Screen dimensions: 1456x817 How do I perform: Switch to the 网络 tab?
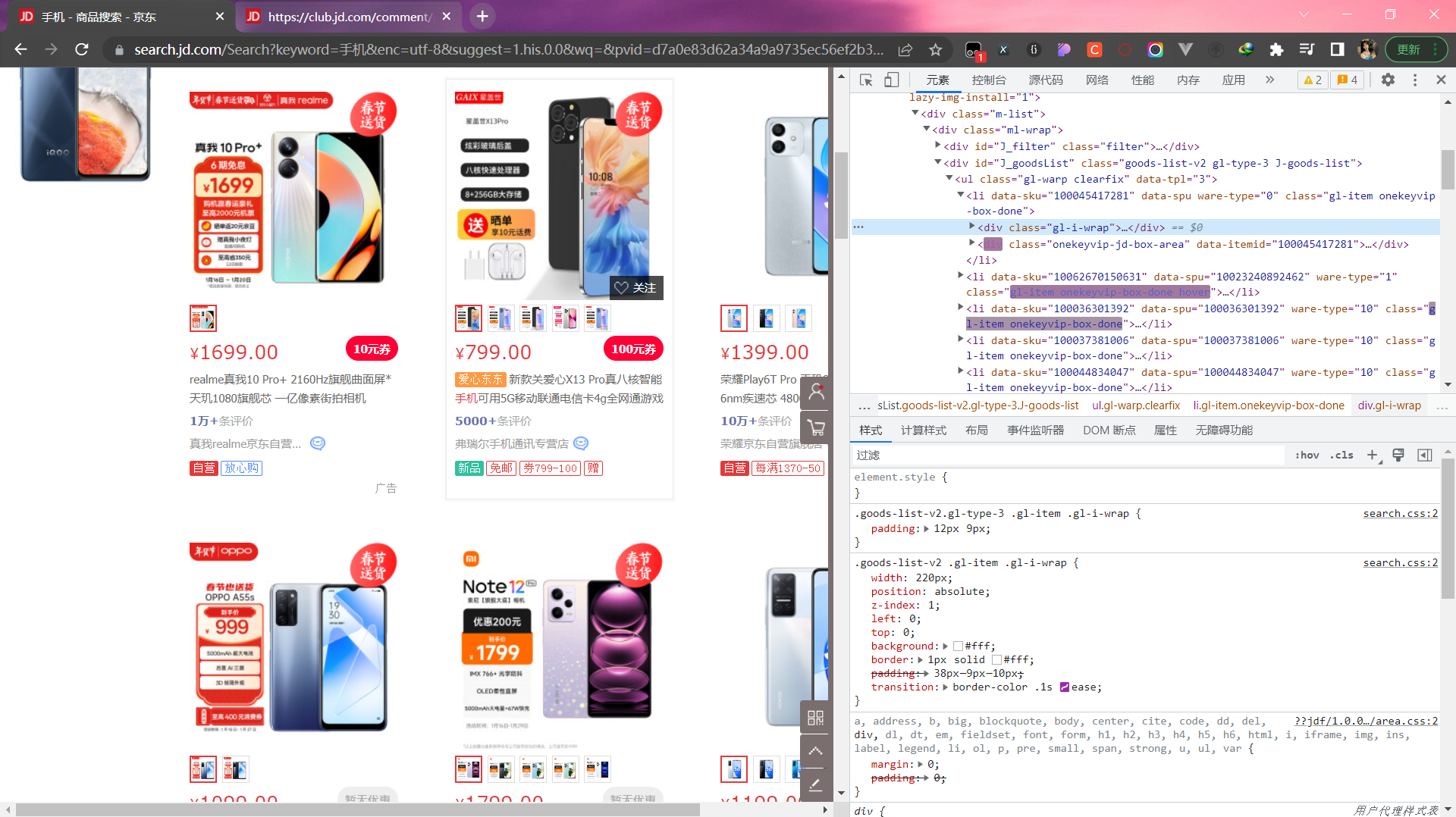point(1097,80)
